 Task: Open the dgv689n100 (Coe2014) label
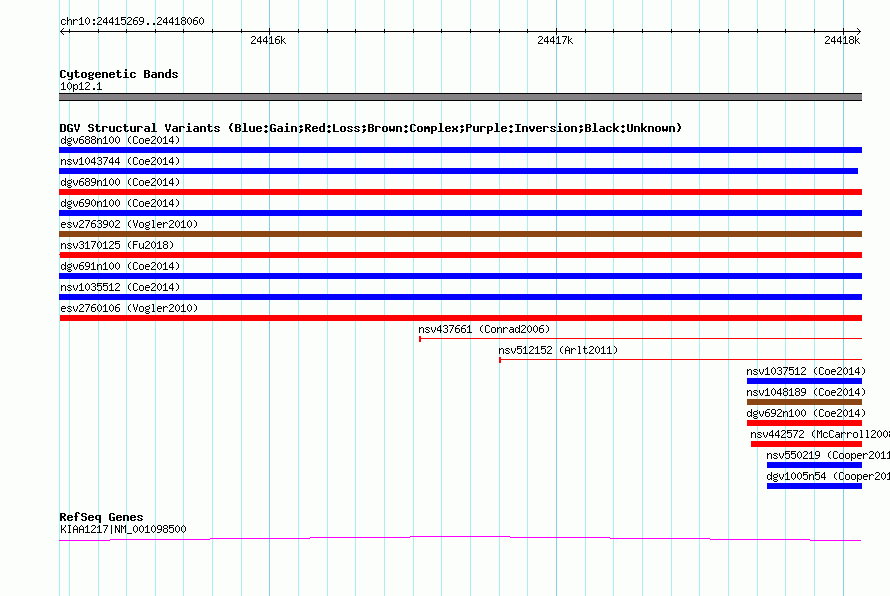pyautogui.click(x=120, y=182)
